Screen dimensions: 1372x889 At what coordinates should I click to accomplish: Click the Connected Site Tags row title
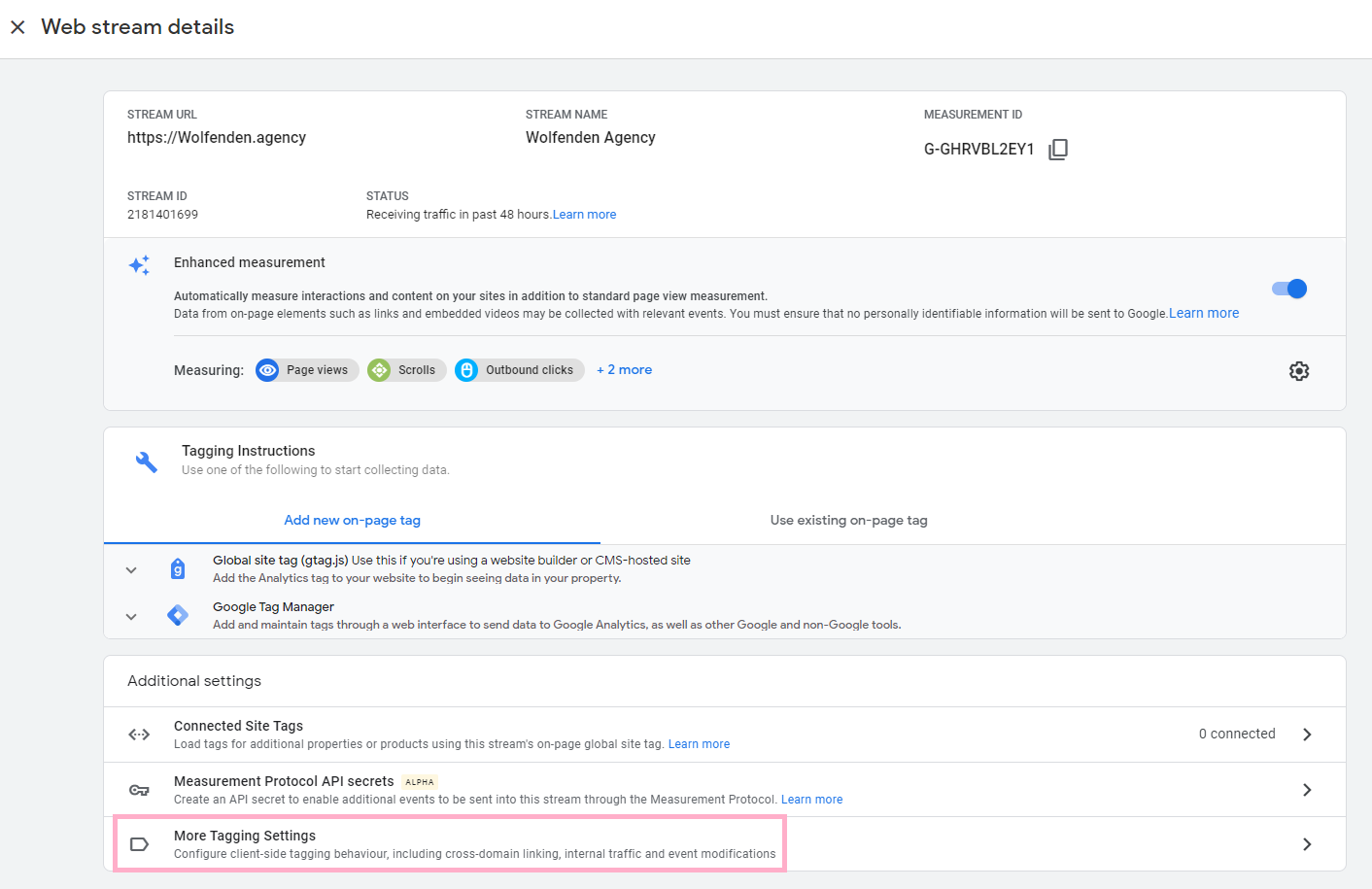coord(238,726)
